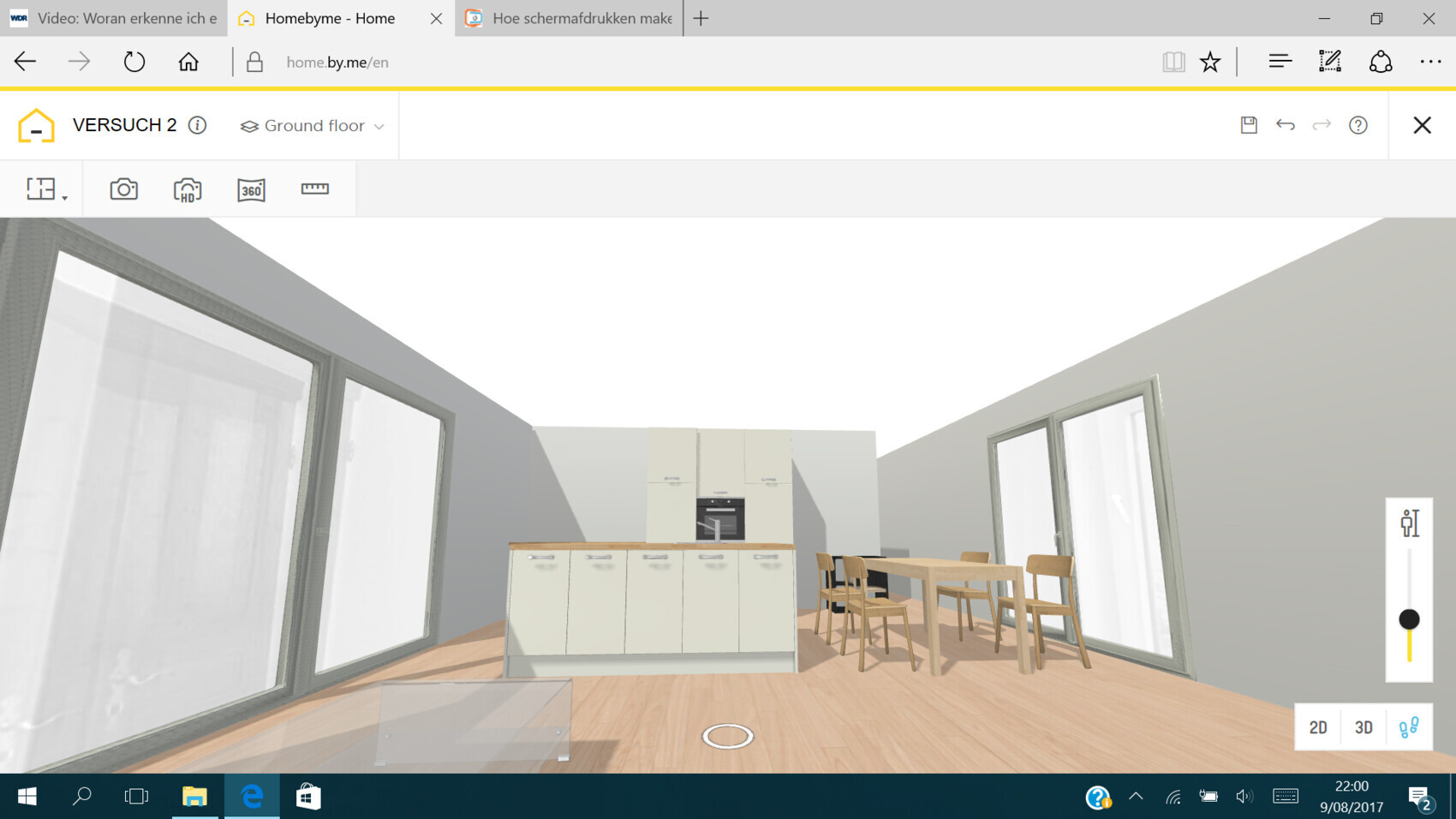Click the Homebyme house logo
Screen dimensions: 1456x819
[36, 125]
